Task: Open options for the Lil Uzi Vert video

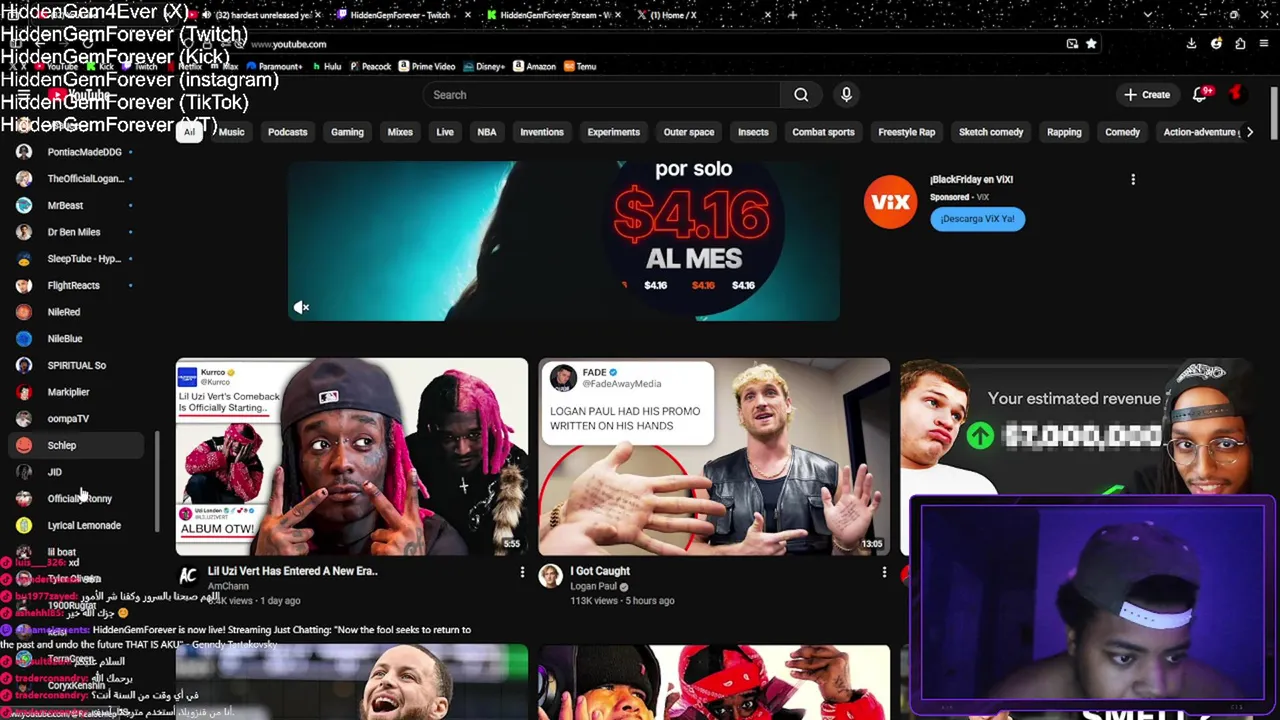Action: (522, 572)
